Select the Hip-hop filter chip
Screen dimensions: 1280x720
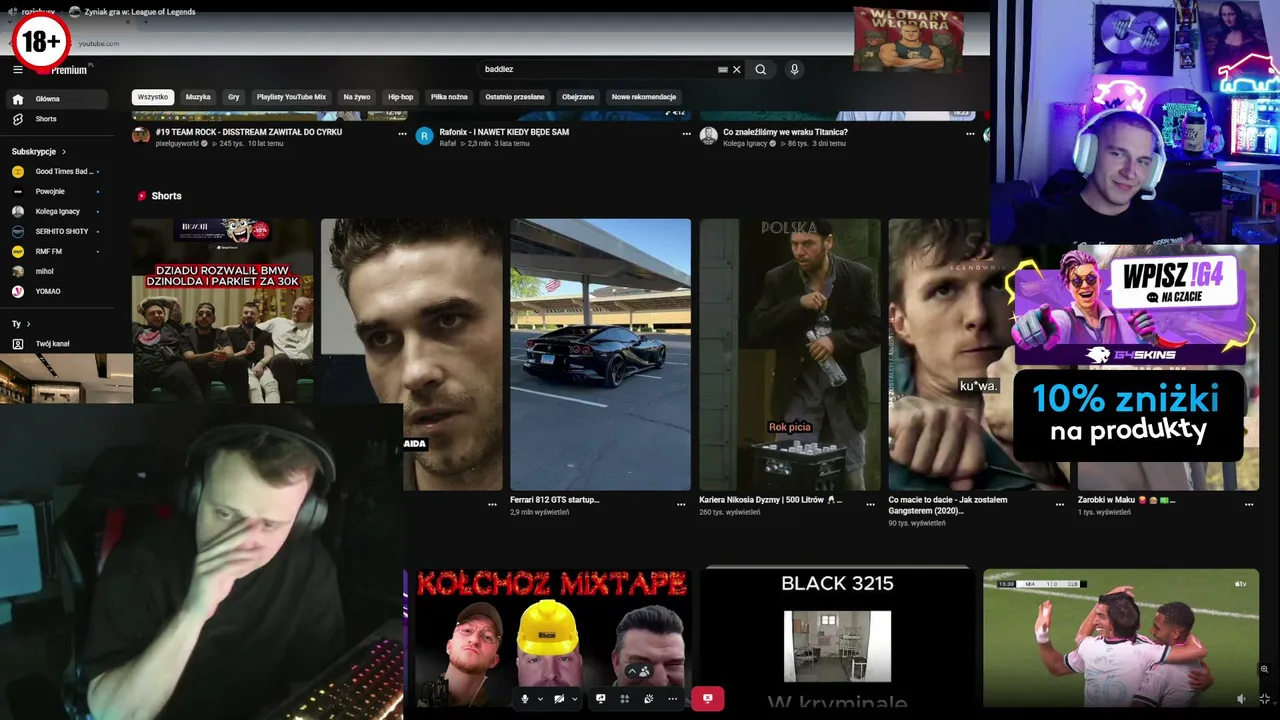401,97
